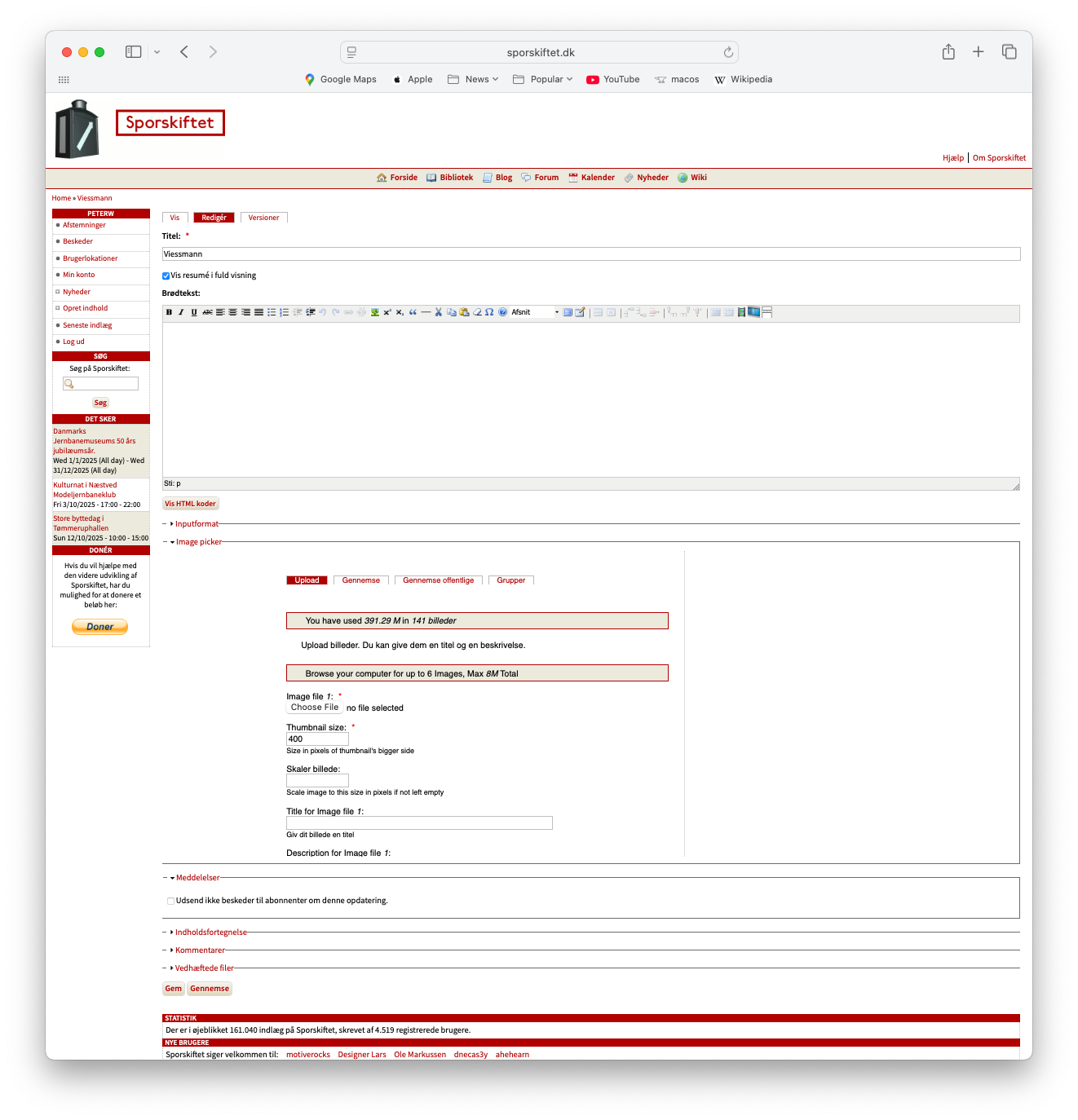Insert image using editor toolbar icon
Image resolution: width=1078 pixels, height=1120 pixels.
374,312
